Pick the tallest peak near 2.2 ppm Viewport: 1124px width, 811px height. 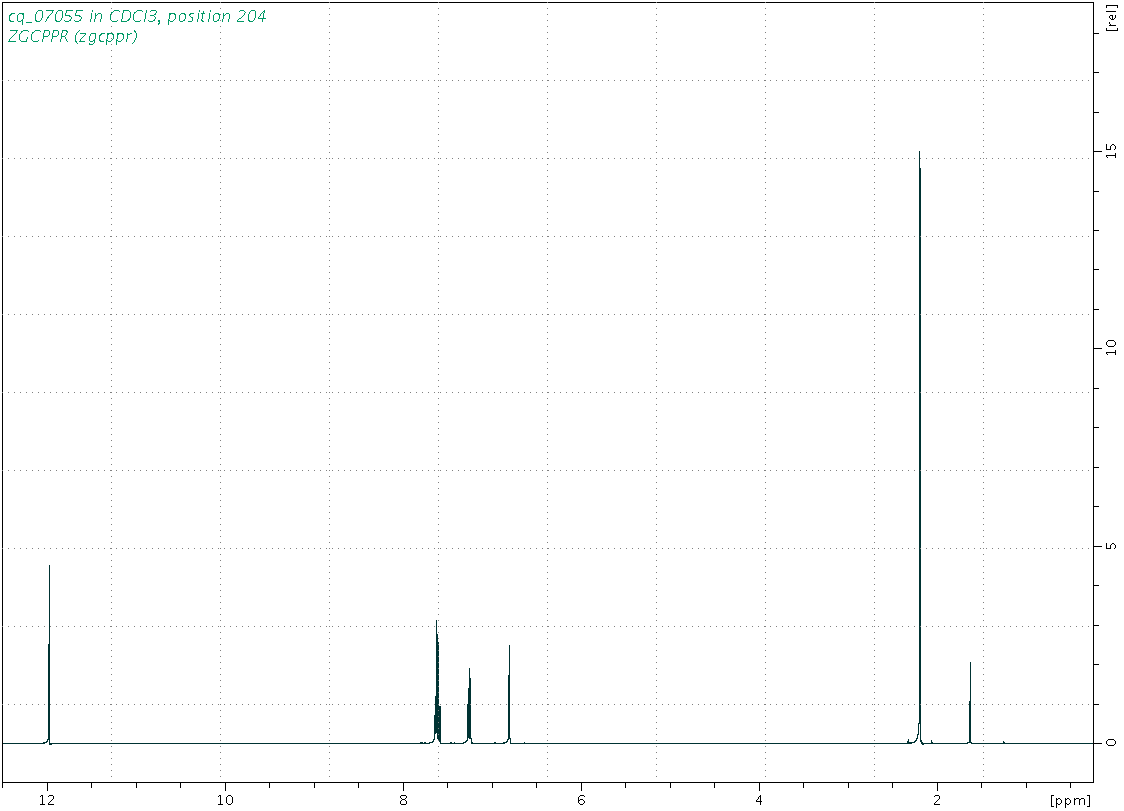pyautogui.click(x=920, y=447)
